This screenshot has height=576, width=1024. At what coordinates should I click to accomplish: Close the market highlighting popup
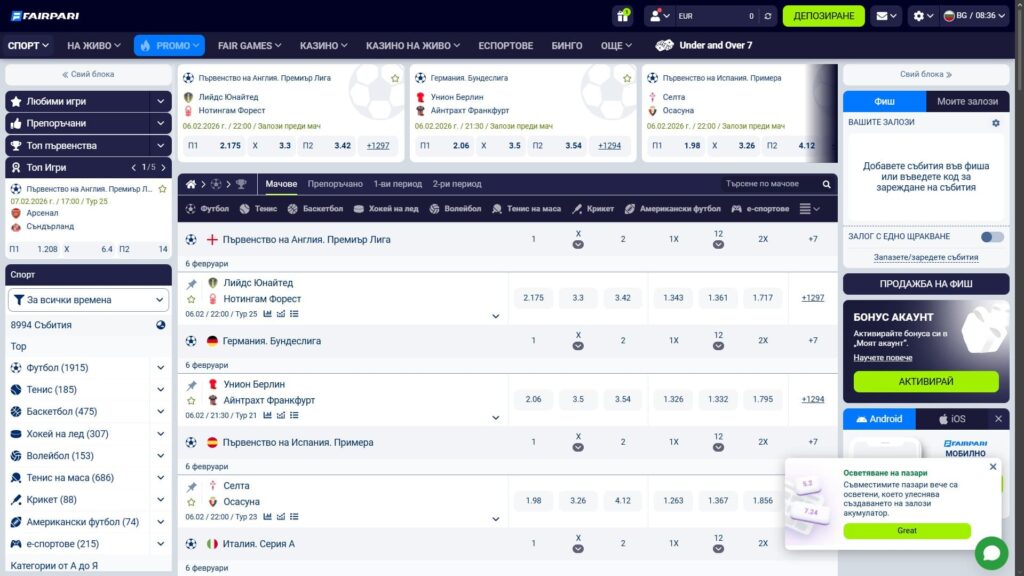coord(992,467)
